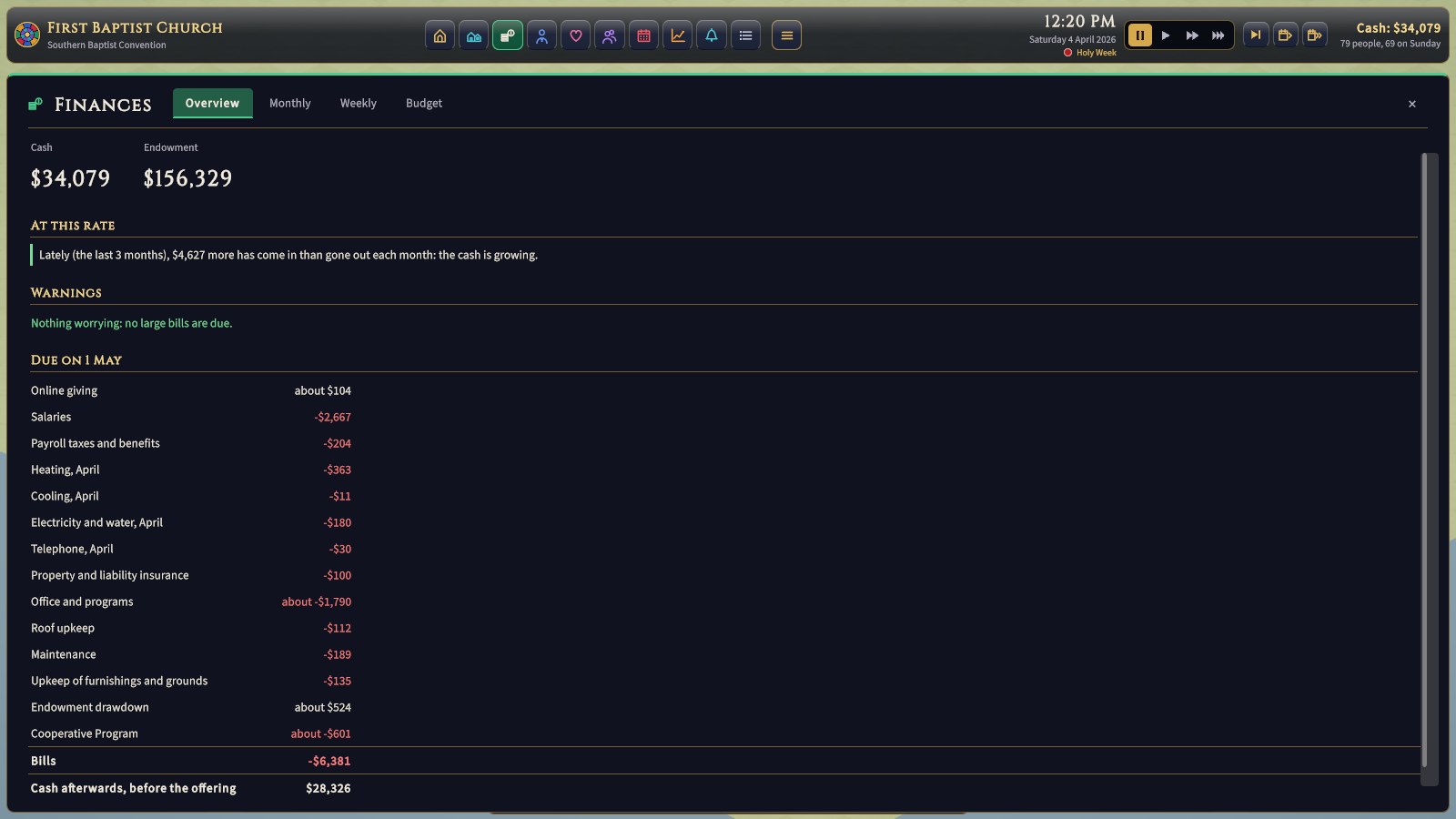Set double fast-forward speed

pyautogui.click(x=1192, y=35)
